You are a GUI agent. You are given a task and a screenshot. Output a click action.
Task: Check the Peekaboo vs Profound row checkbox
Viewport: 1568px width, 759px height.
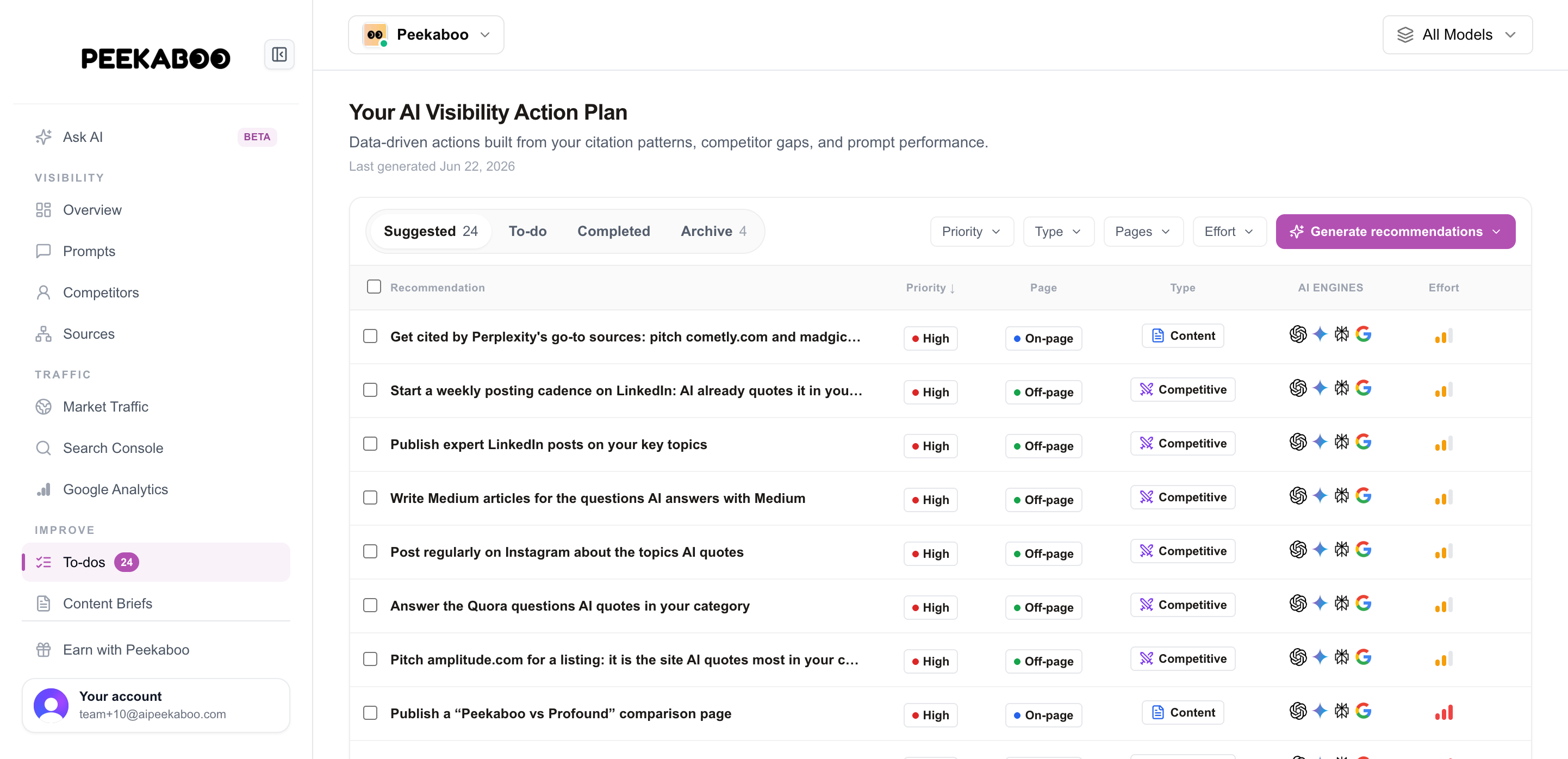[x=370, y=713]
